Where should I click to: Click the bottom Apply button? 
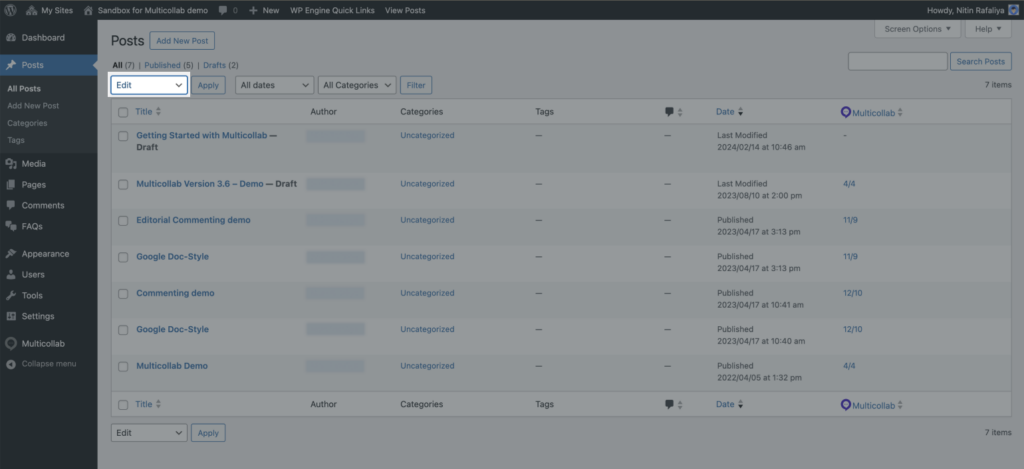click(208, 433)
